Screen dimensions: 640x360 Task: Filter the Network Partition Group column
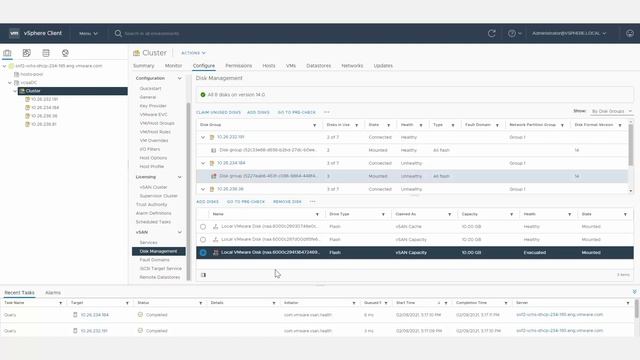coord(562,125)
